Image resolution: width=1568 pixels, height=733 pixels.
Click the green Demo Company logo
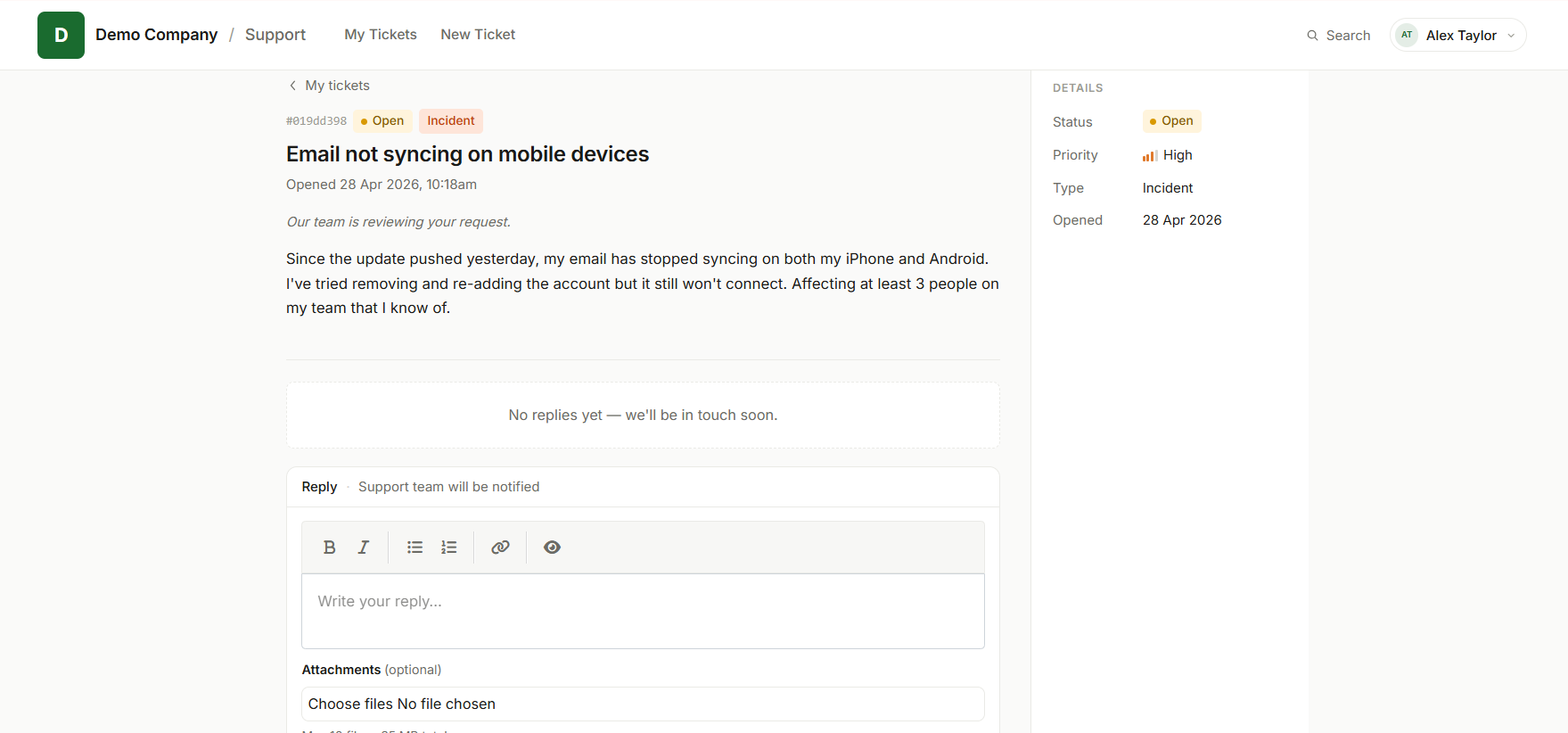(x=61, y=35)
